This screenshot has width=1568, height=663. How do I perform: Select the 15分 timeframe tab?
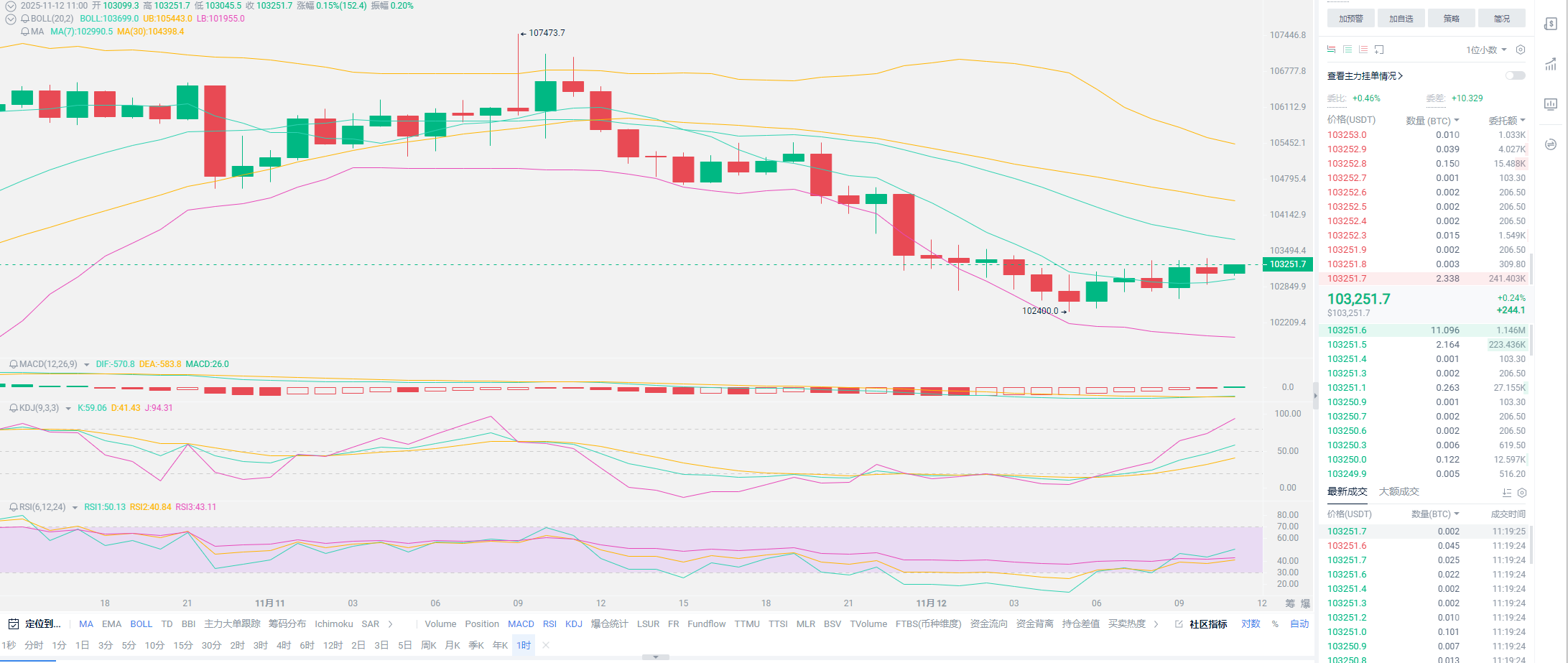click(x=182, y=645)
